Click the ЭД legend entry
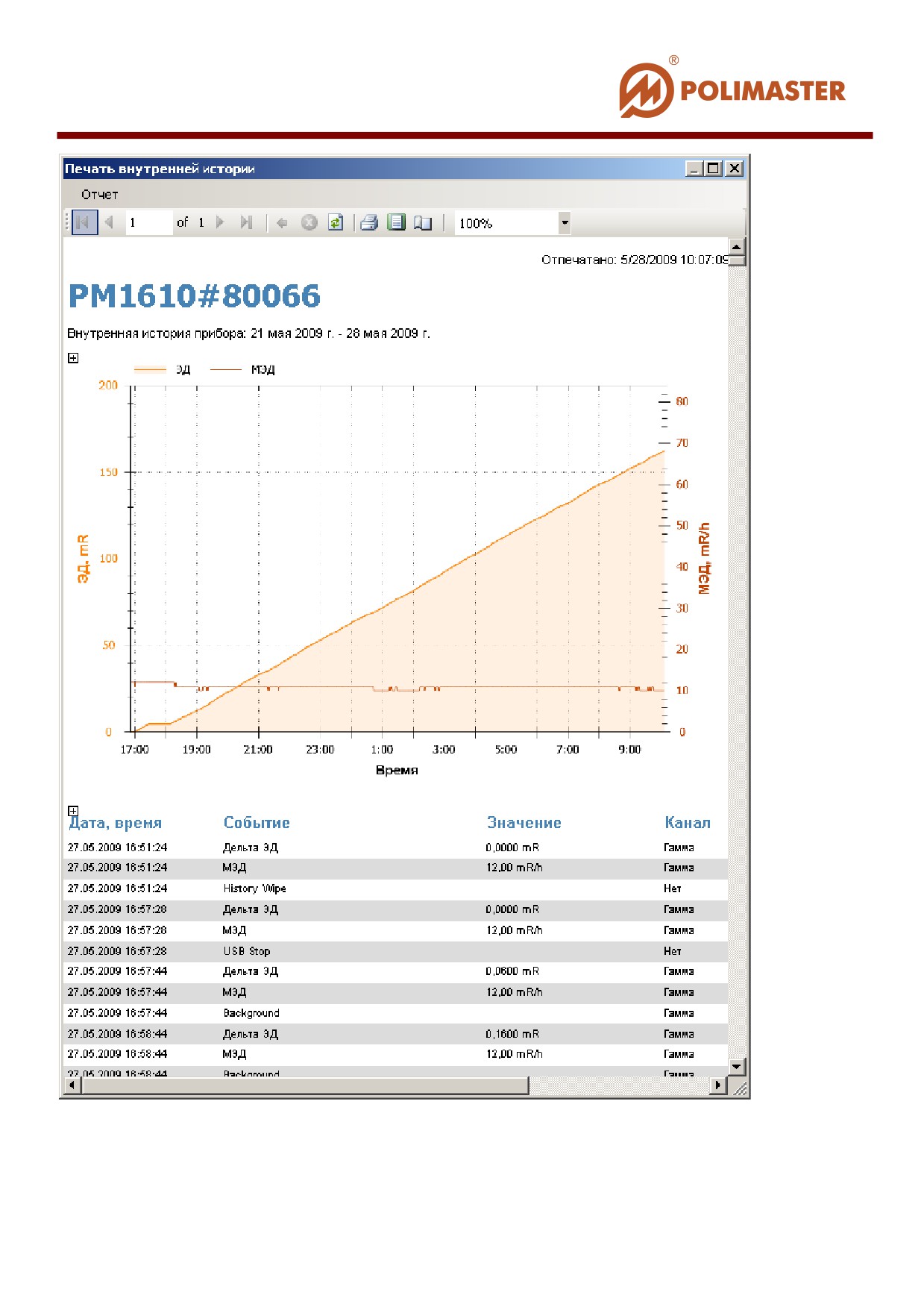The height and width of the screenshot is (1307, 924). pyautogui.click(x=162, y=369)
